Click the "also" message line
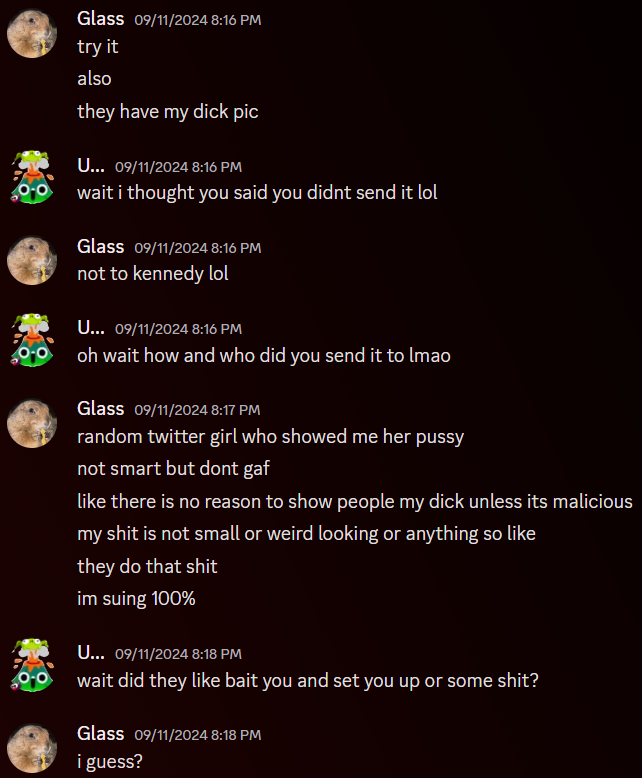The height and width of the screenshot is (778, 642). [94, 78]
